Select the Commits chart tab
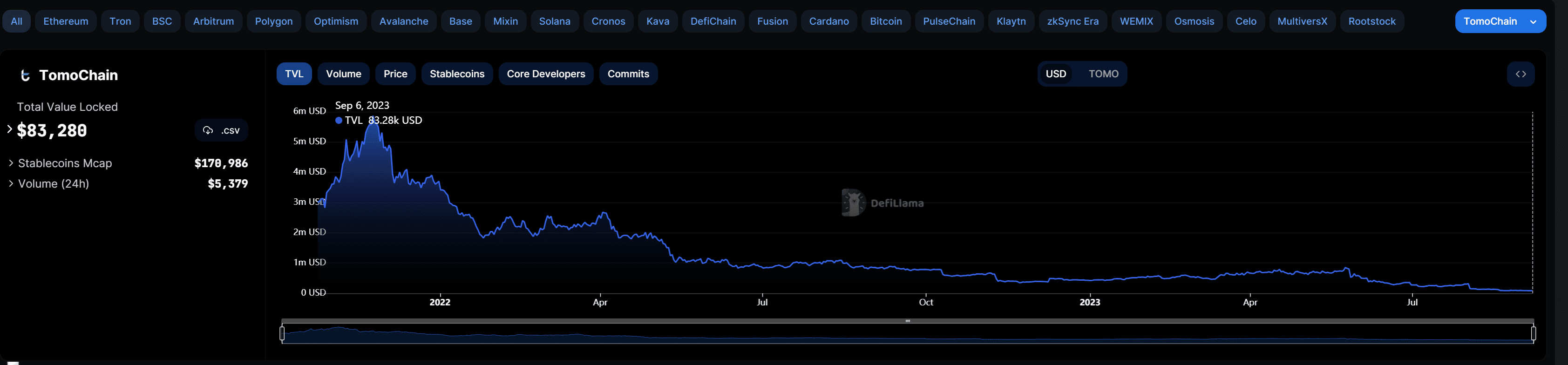1568x365 pixels. [x=628, y=74]
